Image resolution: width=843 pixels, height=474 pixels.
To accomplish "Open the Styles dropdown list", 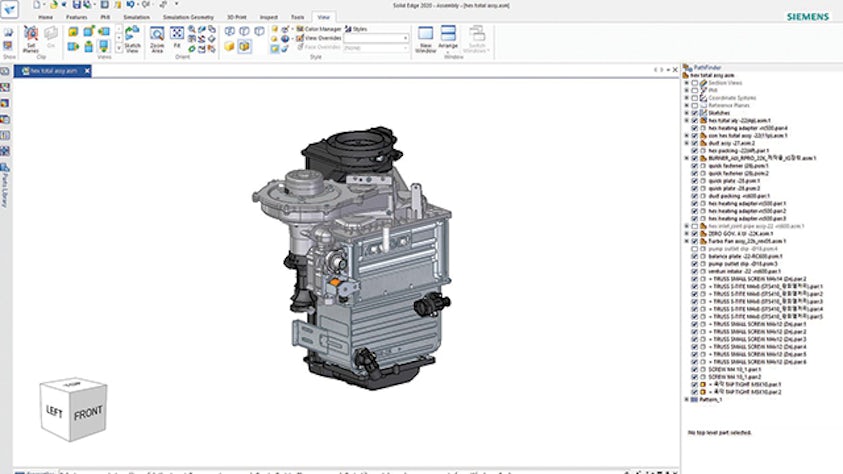I will 405,38.
